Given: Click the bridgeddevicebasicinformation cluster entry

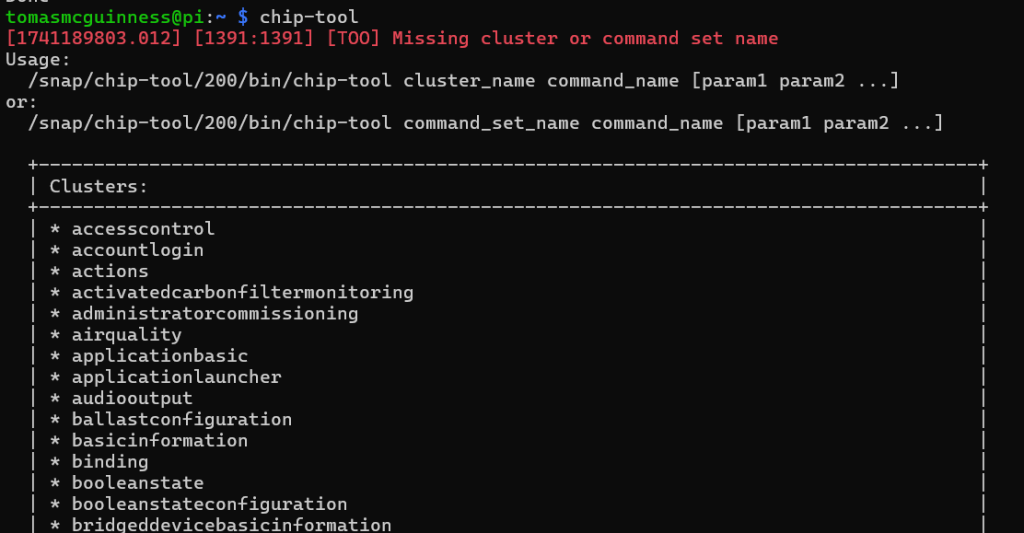Looking at the screenshot, I should tap(231, 525).
